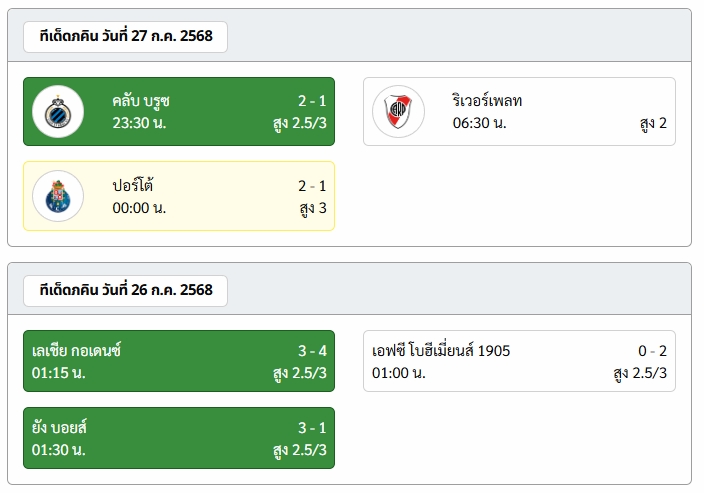Click the 3 - 4 score result
The height and width of the screenshot is (493, 704).
(x=312, y=351)
